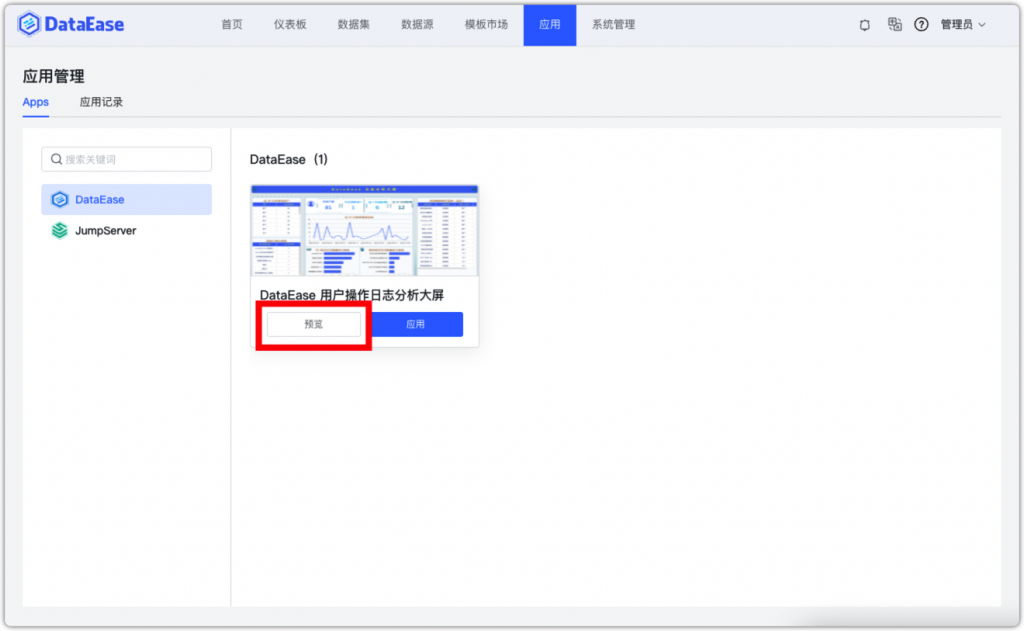Open the dashboard thumbnail preview image
Viewport: 1024px width, 631px height.
tap(365, 231)
